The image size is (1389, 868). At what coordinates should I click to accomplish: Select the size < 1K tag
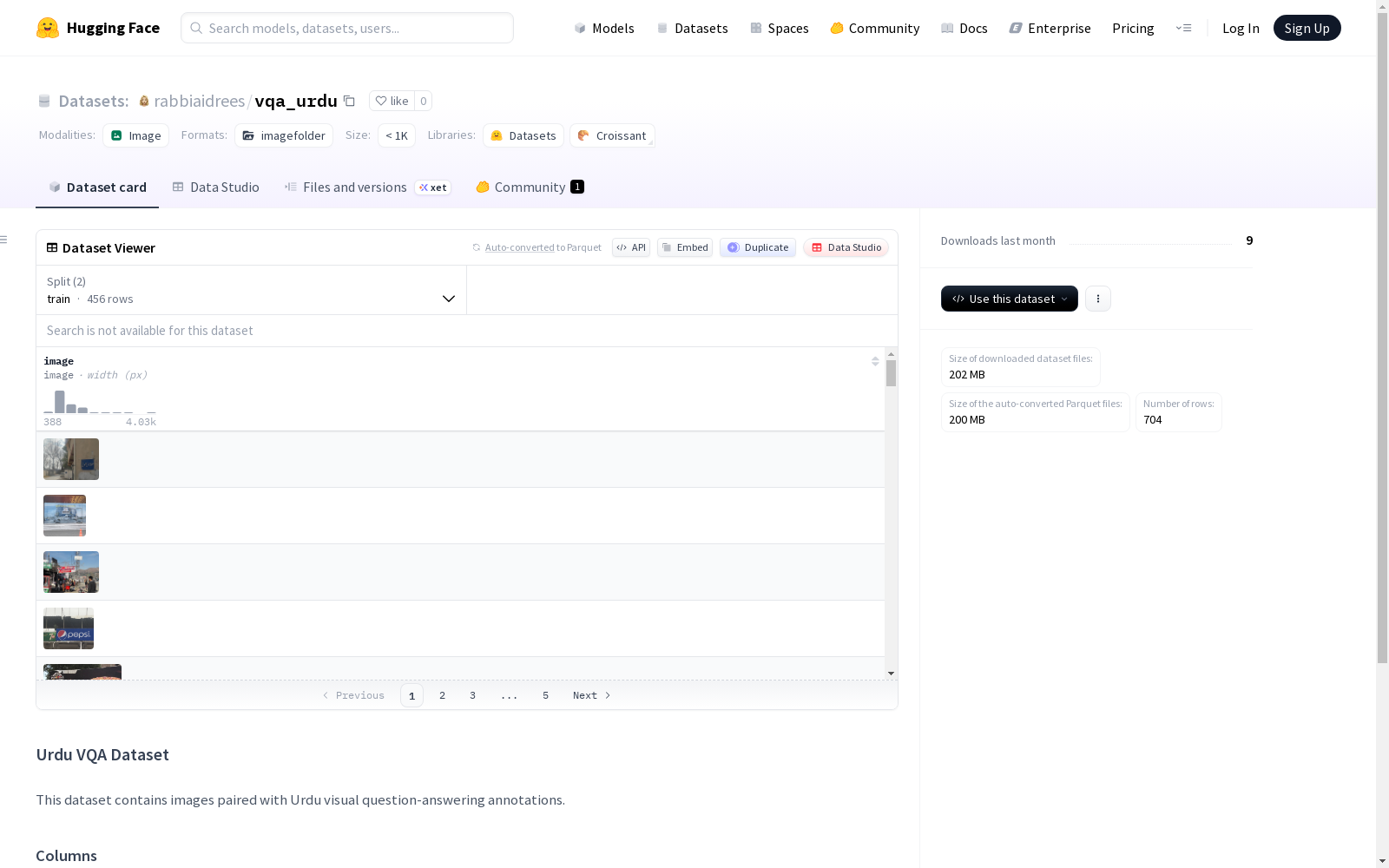(x=397, y=135)
